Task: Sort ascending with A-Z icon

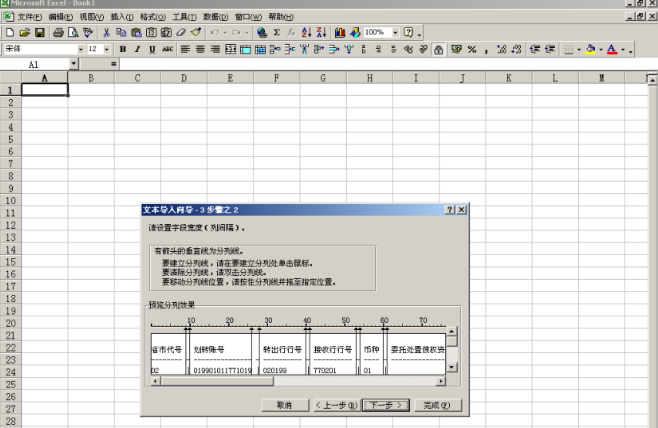Action: [307, 32]
